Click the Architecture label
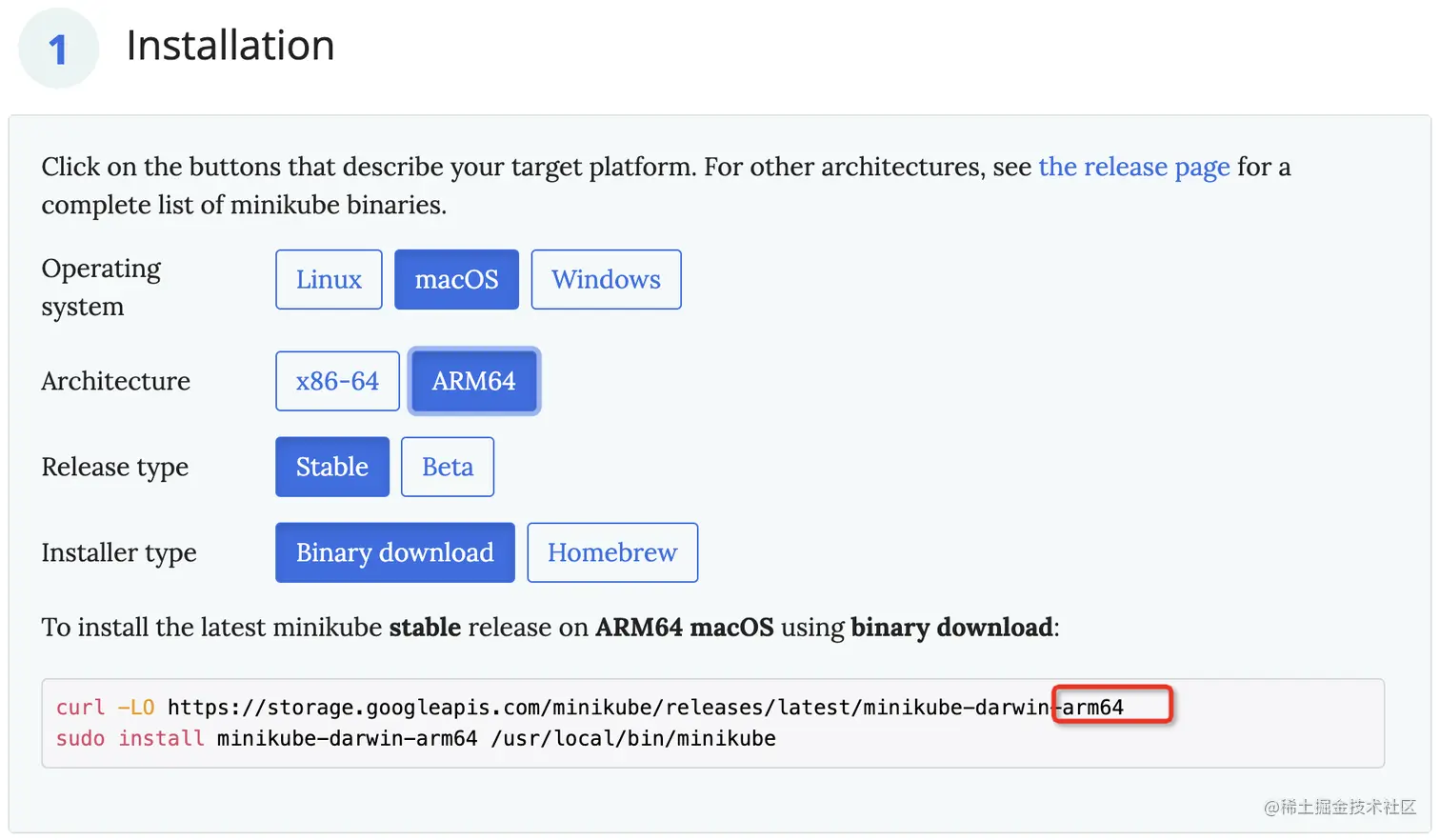1440x840 pixels. 116,381
